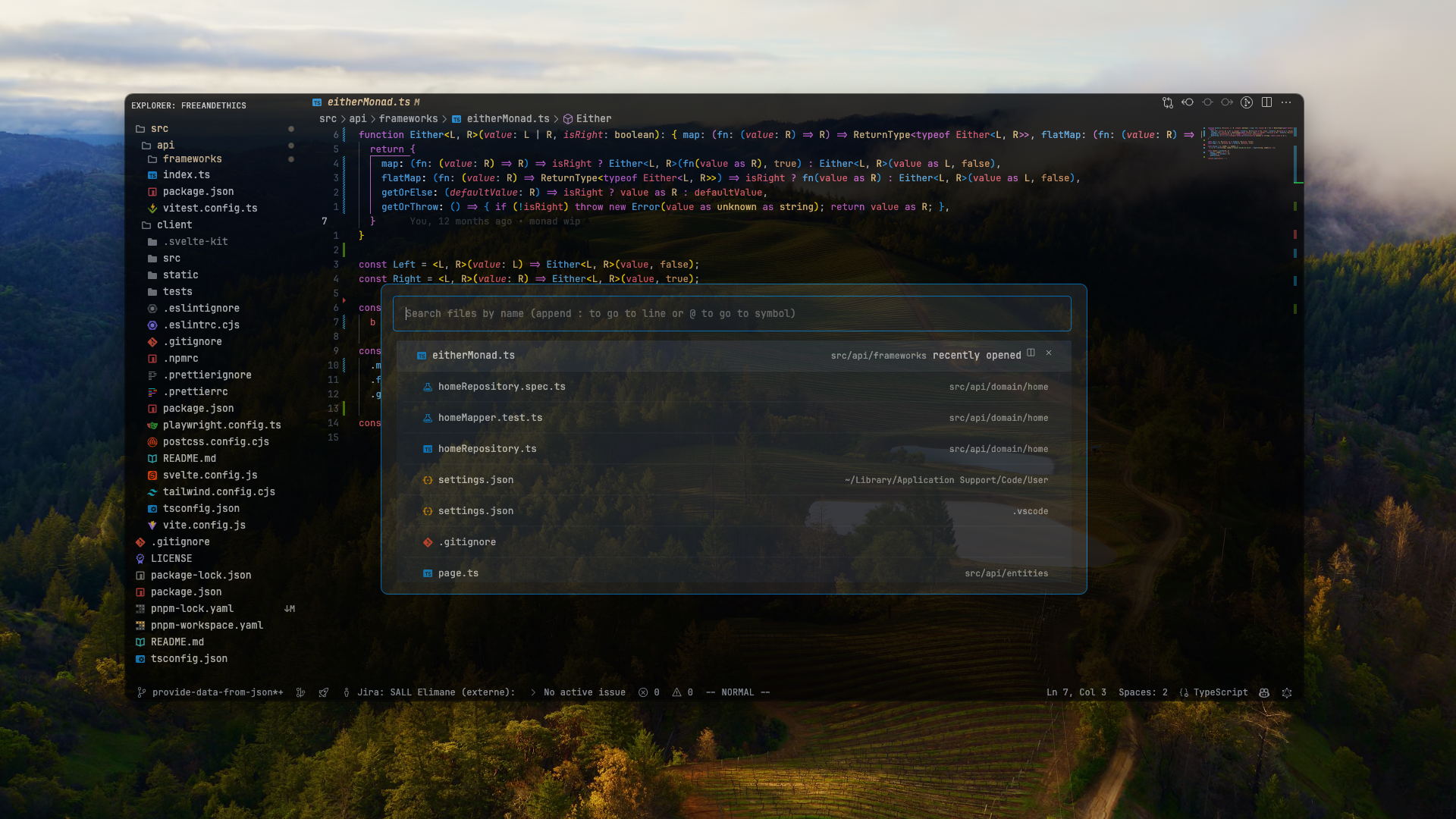Viewport: 1456px width, 819px height.
Task: Open page.ts from src/api/entities
Action: click(x=733, y=573)
